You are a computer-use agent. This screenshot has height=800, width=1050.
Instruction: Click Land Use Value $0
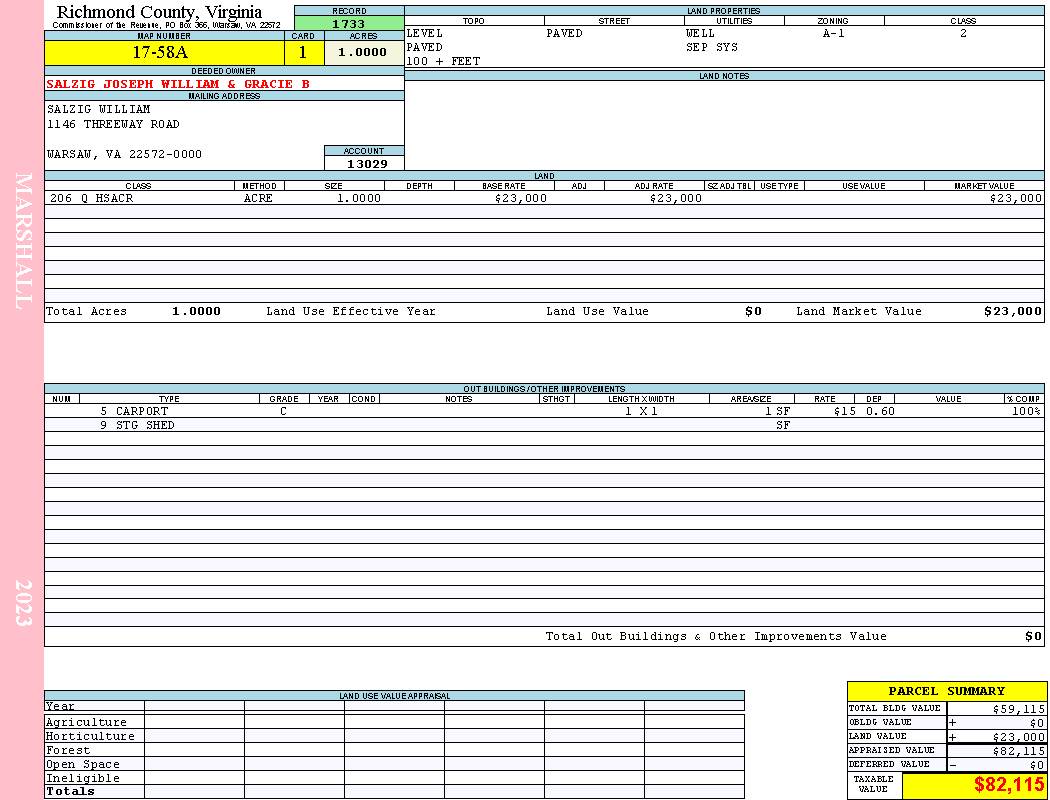(x=753, y=311)
